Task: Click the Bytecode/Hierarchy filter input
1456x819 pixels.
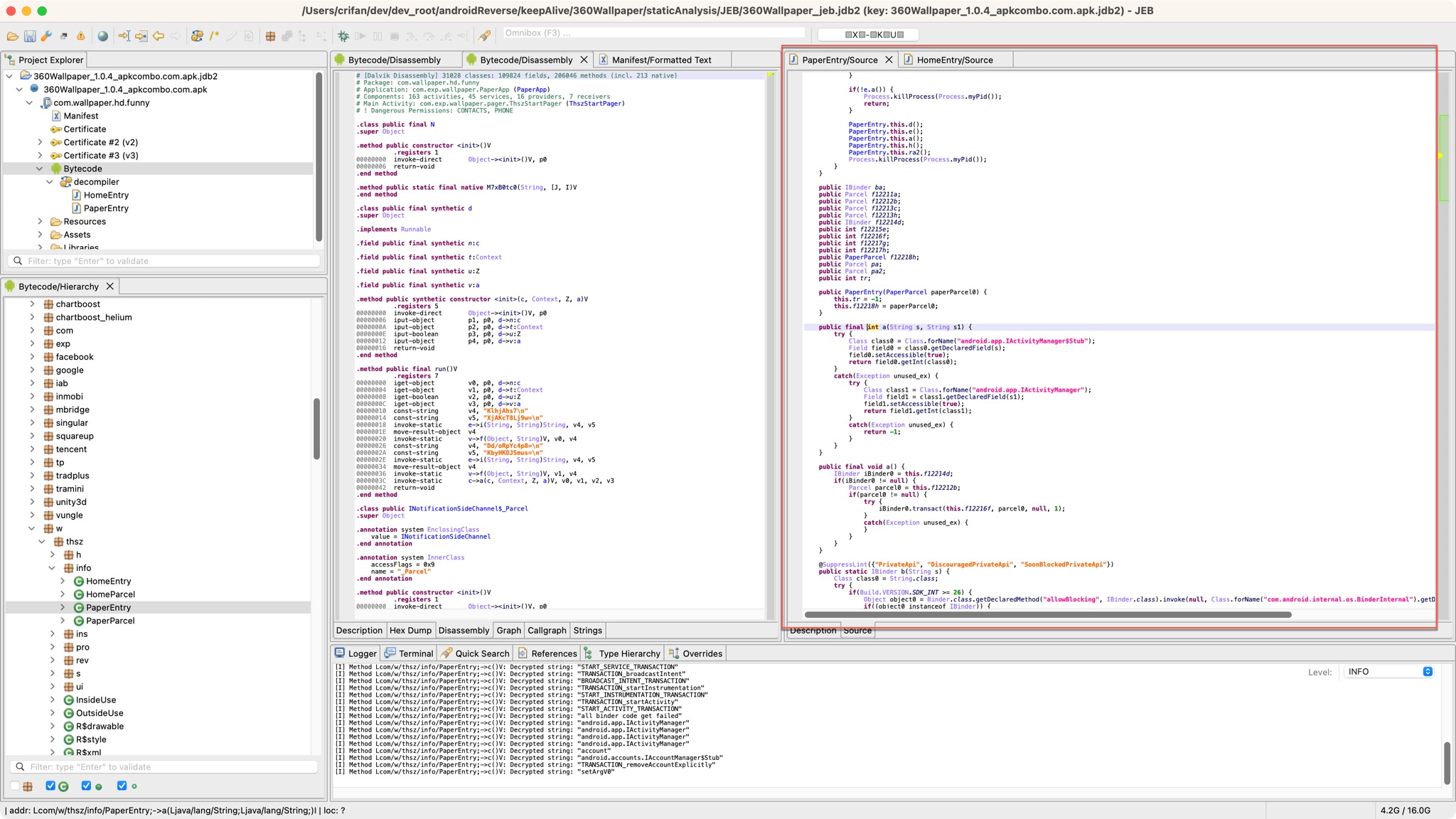Action: (164, 766)
